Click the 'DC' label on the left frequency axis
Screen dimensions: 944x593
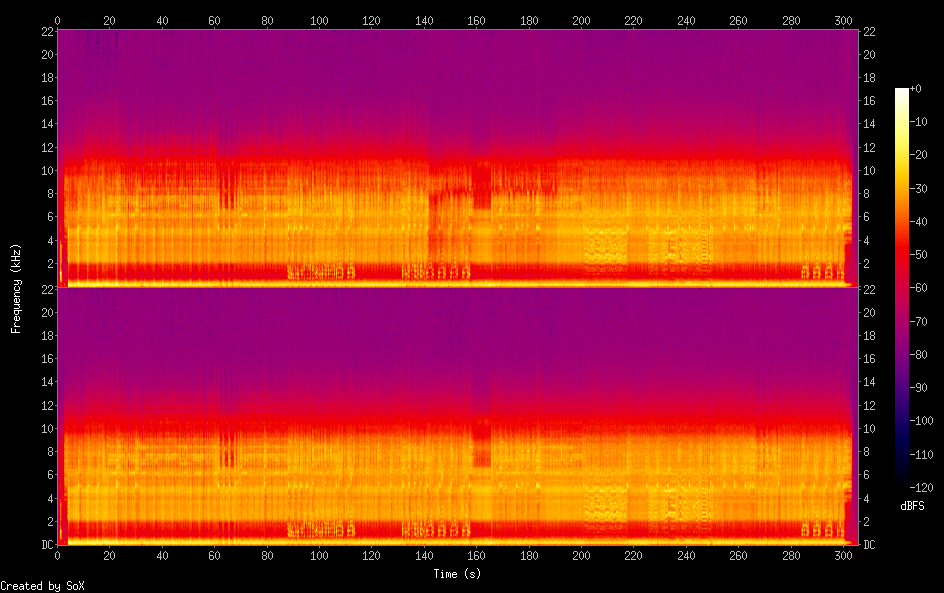pyautogui.click(x=45, y=545)
